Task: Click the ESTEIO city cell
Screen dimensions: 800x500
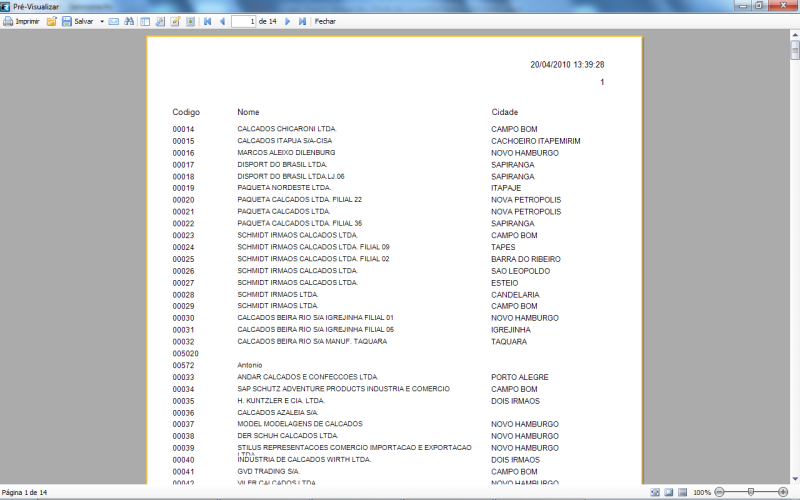Action: point(505,283)
